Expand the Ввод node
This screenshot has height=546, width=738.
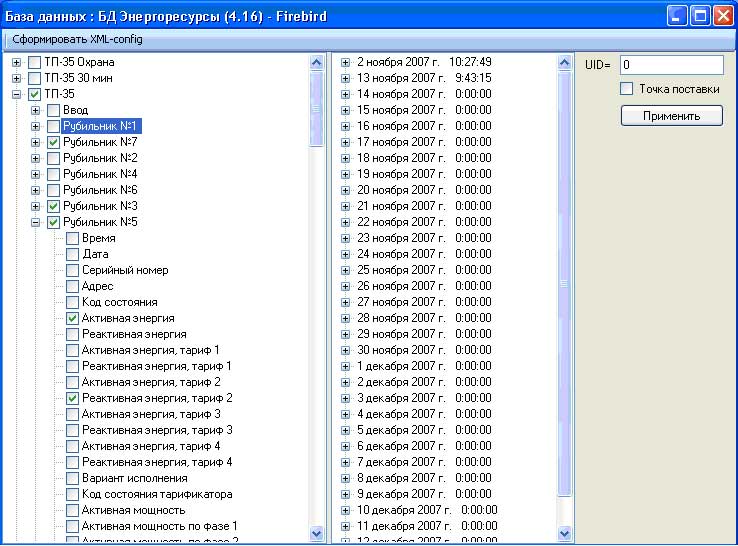click(35, 110)
